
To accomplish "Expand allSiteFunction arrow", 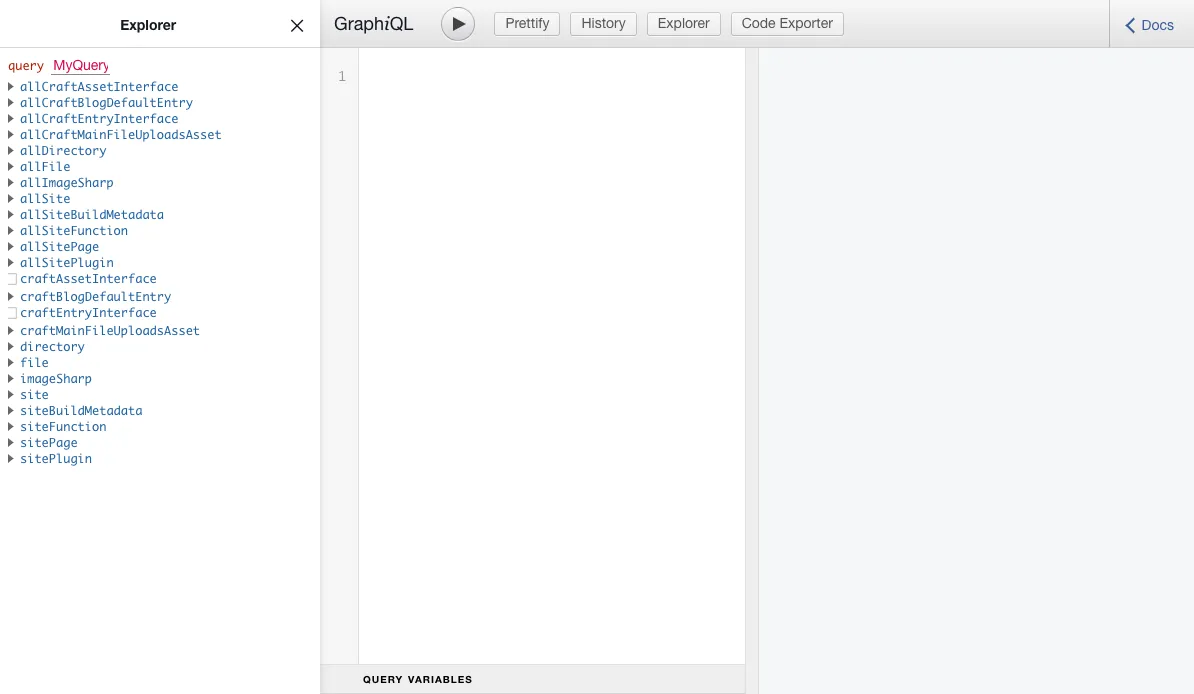I will click(x=11, y=231).
